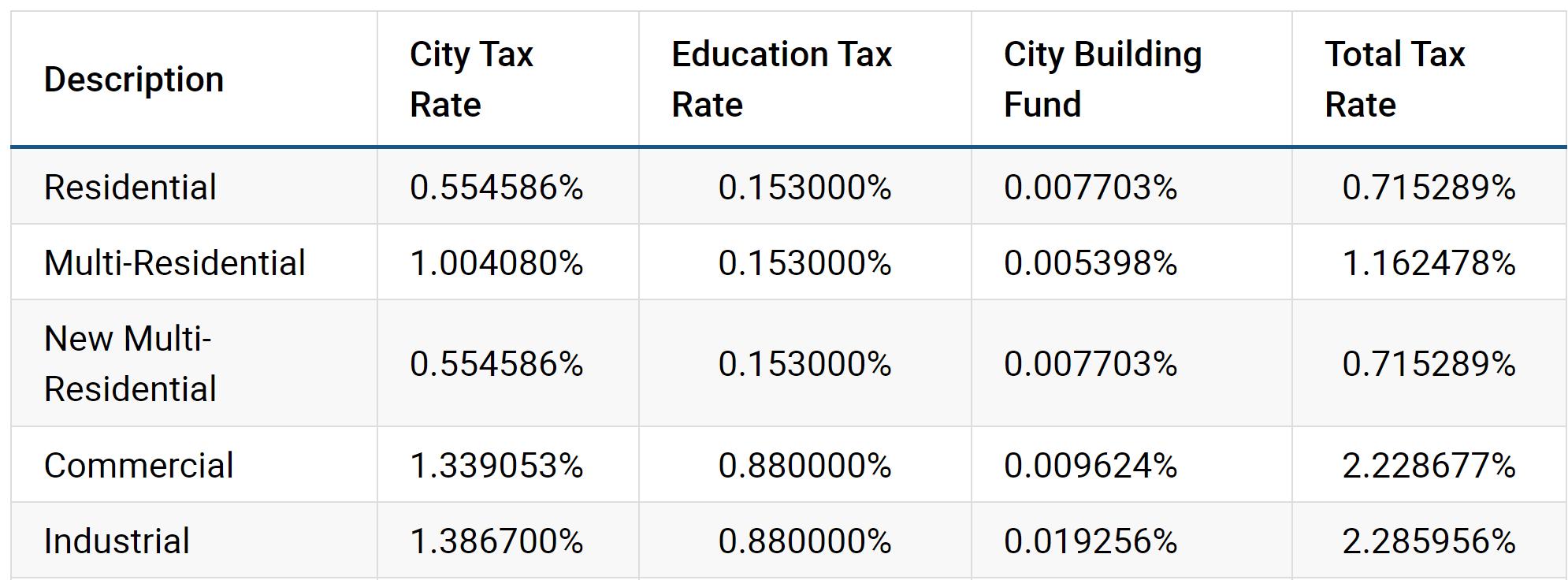Image resolution: width=1568 pixels, height=580 pixels.
Task: Select the City Building Fund header
Action: point(1102,80)
